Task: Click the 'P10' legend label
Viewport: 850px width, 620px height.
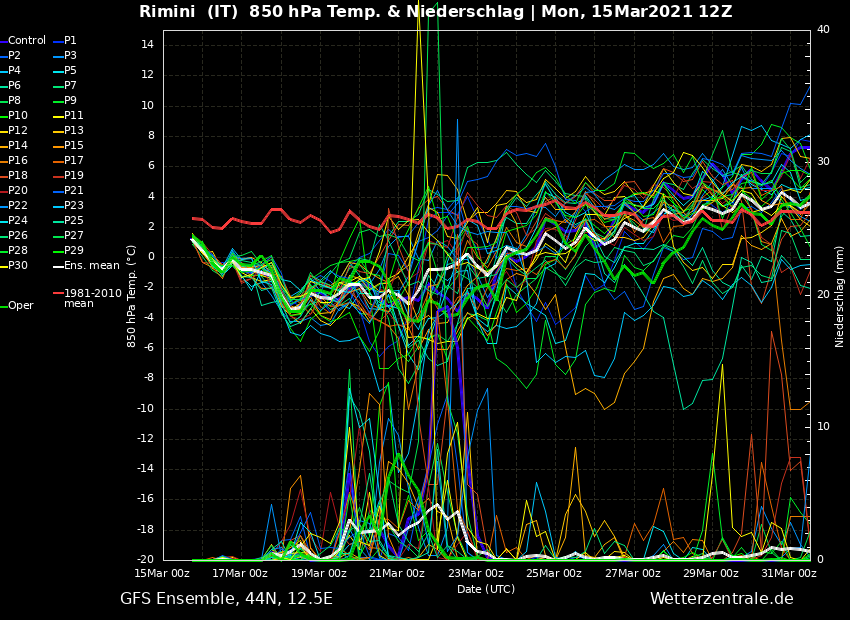Action: pyautogui.click(x=17, y=115)
